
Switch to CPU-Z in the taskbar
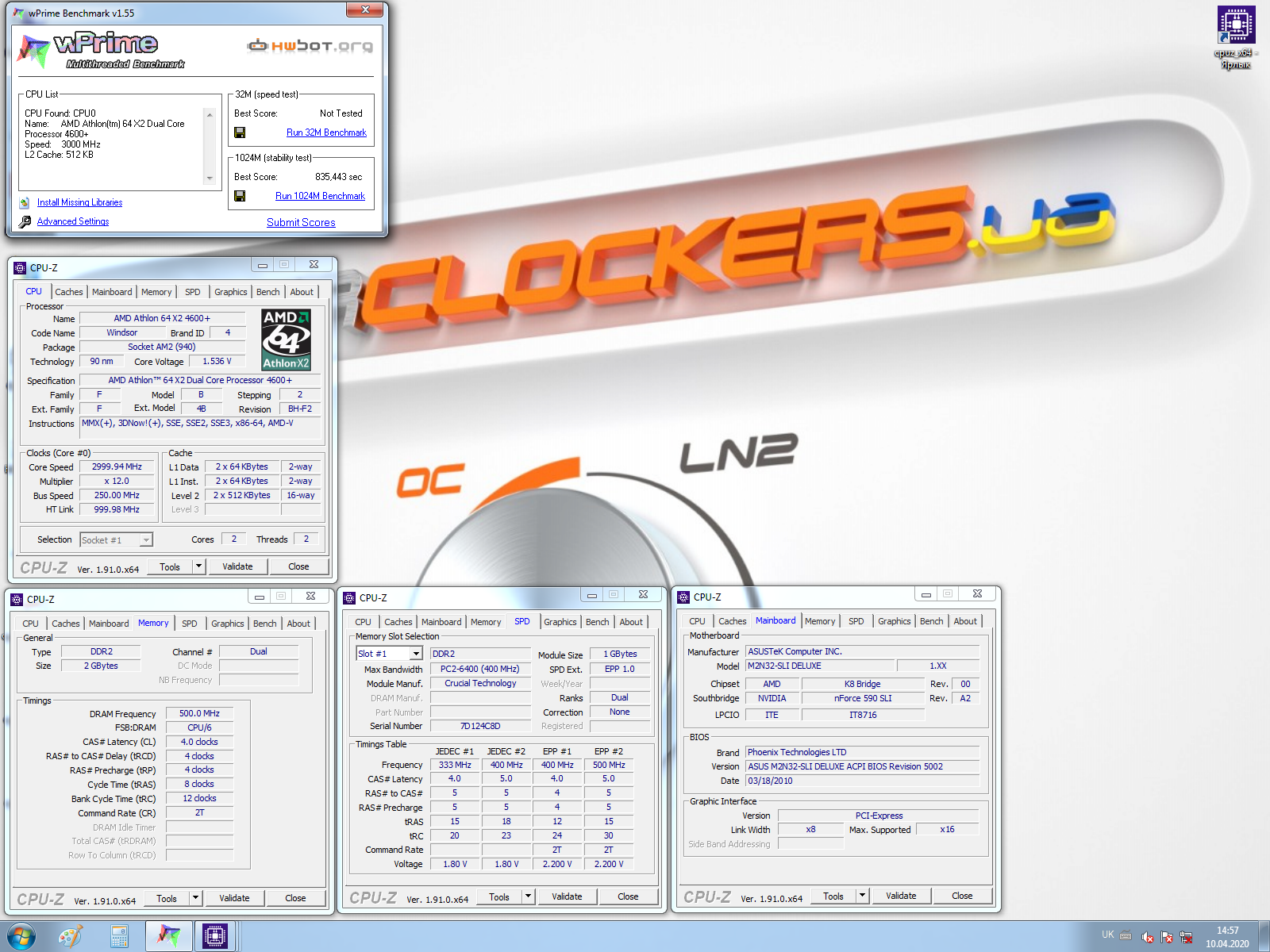click(x=214, y=937)
